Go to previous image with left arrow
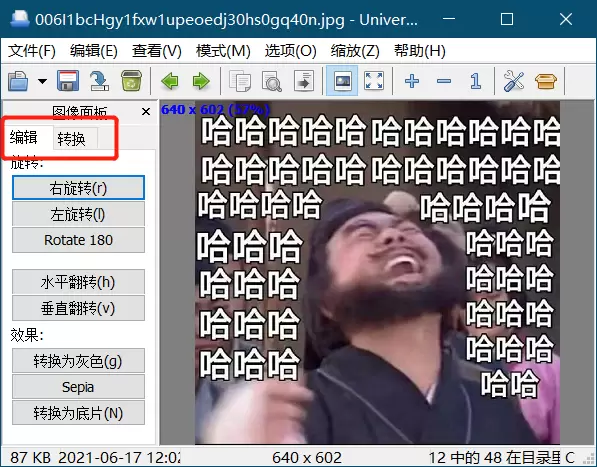The height and width of the screenshot is (467, 597). [170, 81]
